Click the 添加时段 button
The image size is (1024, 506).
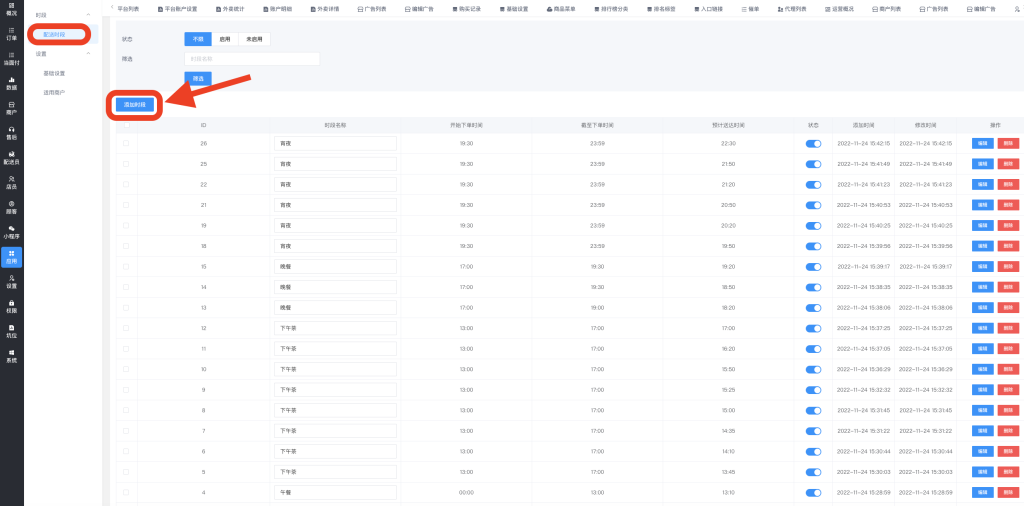(135, 104)
